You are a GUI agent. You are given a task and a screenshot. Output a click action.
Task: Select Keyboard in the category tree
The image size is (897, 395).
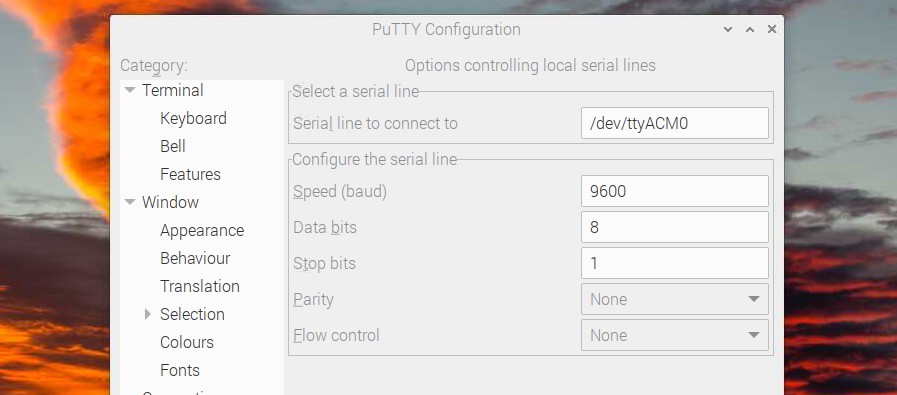click(x=193, y=118)
